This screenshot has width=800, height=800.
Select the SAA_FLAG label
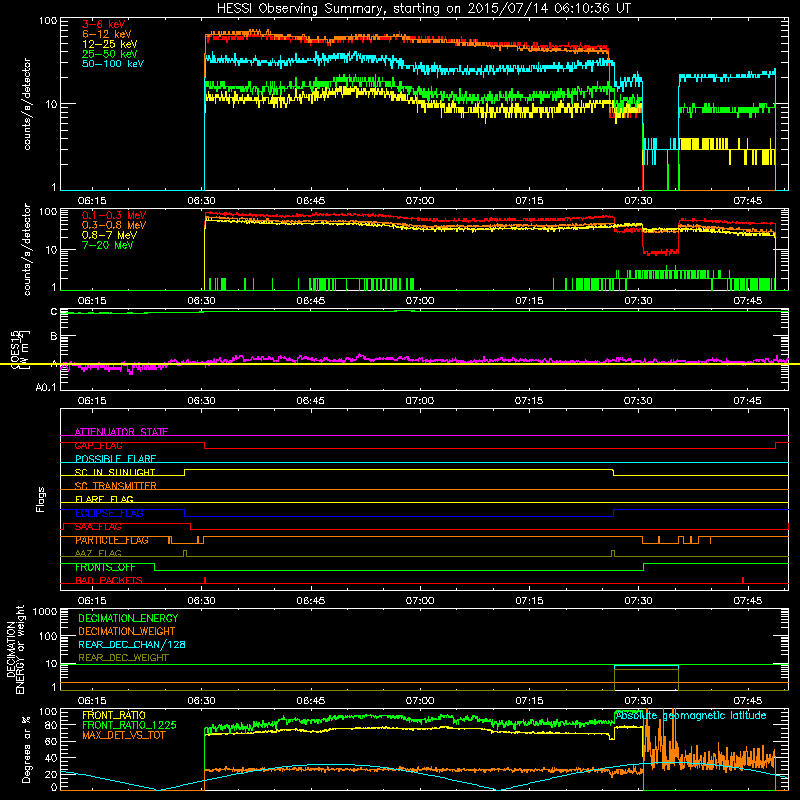coord(98,527)
